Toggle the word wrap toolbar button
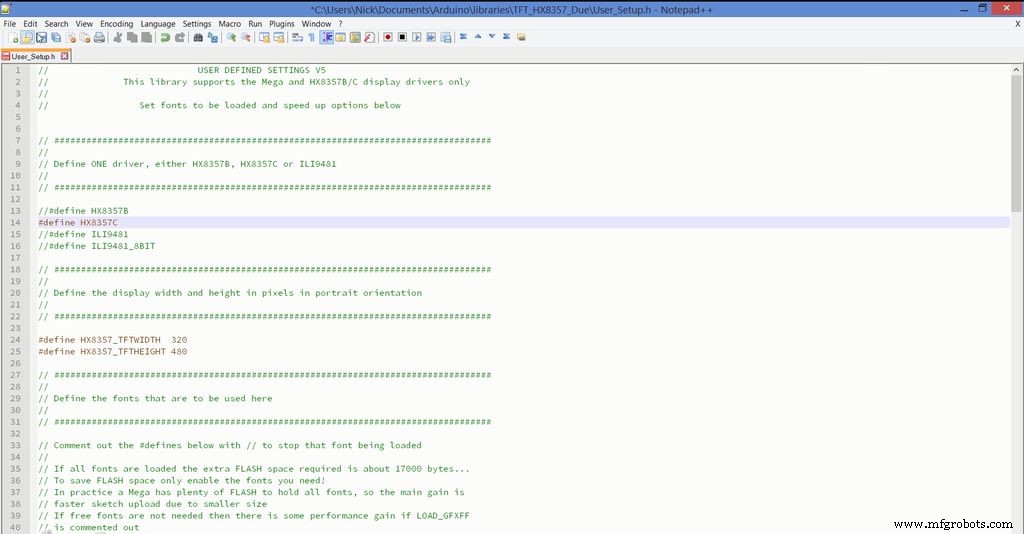This screenshot has height=534, width=1024. [x=297, y=38]
